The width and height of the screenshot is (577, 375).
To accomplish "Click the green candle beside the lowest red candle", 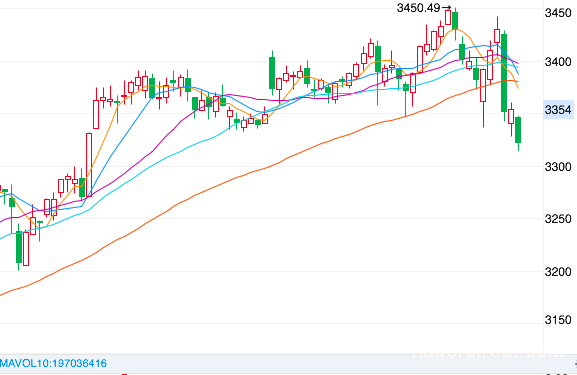I will [x=19, y=247].
